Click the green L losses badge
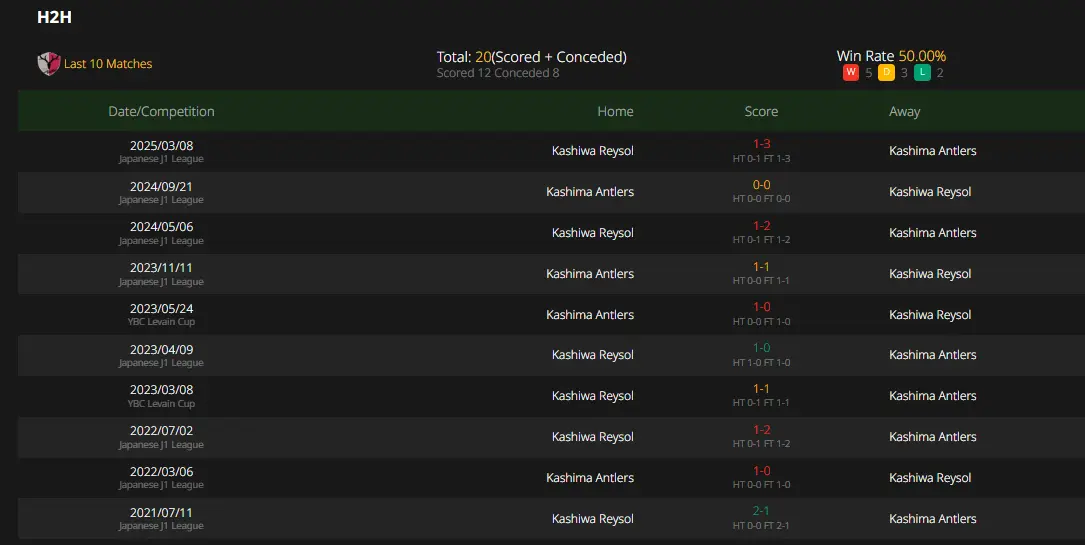This screenshot has height=545, width=1085. click(922, 72)
